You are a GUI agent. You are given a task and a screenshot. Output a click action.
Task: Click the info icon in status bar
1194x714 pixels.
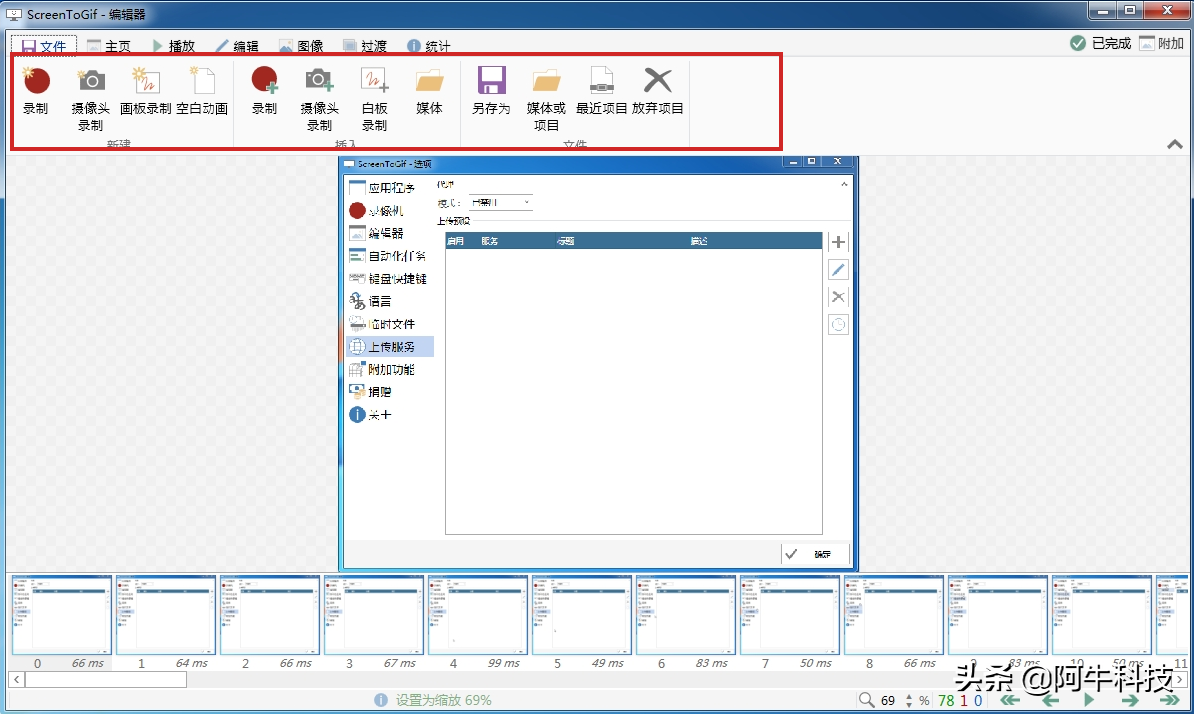381,700
